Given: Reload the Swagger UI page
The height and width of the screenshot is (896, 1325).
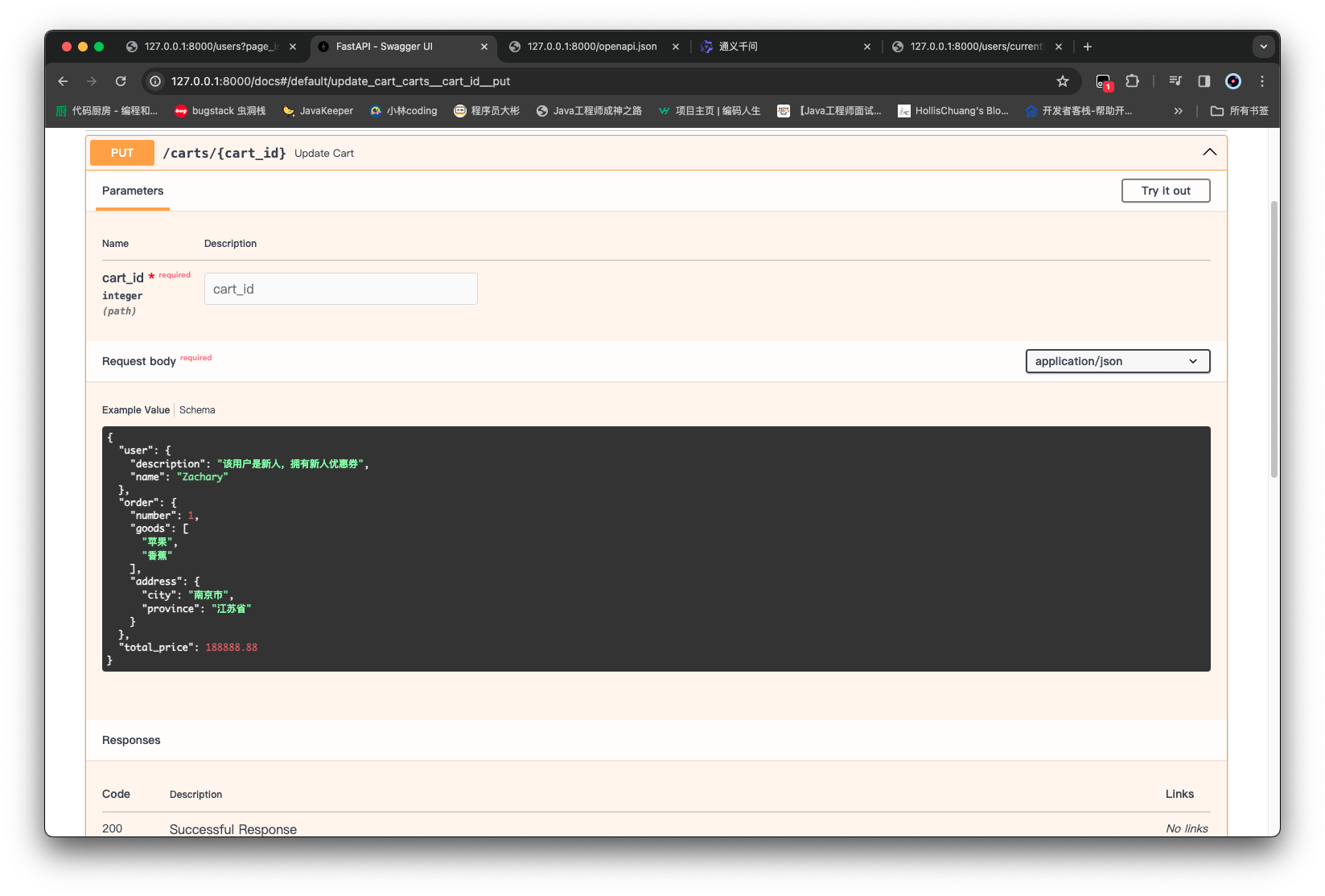Looking at the screenshot, I should tap(121, 81).
